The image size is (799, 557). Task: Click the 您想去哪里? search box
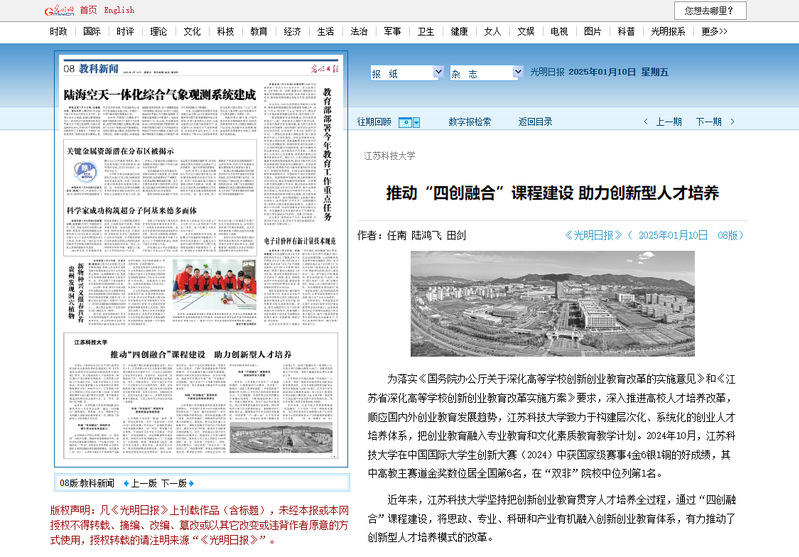pyautogui.click(x=710, y=11)
